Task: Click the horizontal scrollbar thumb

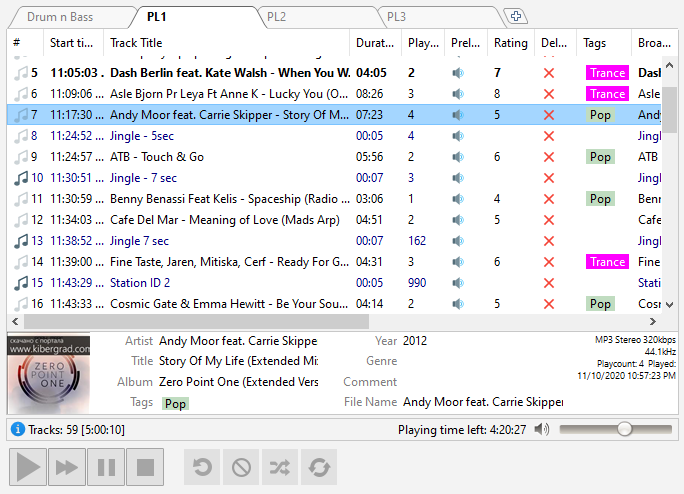Action: [196, 322]
